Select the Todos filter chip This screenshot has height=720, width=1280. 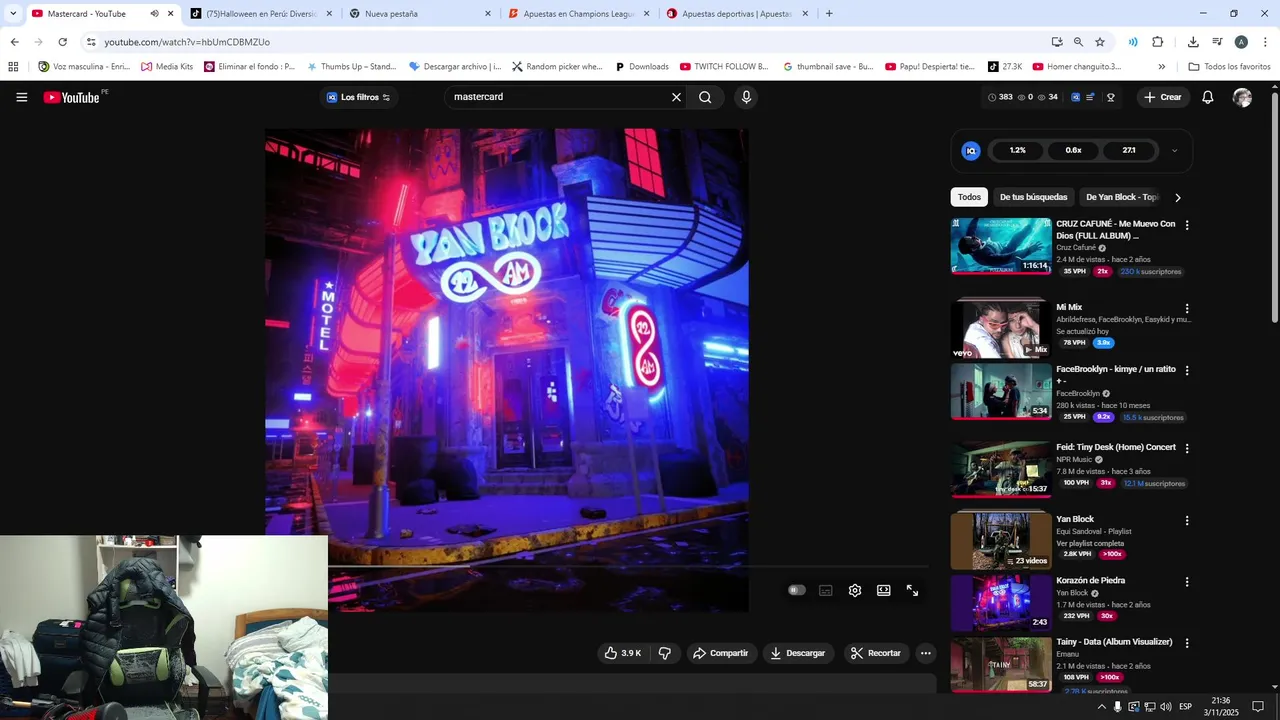(x=969, y=197)
